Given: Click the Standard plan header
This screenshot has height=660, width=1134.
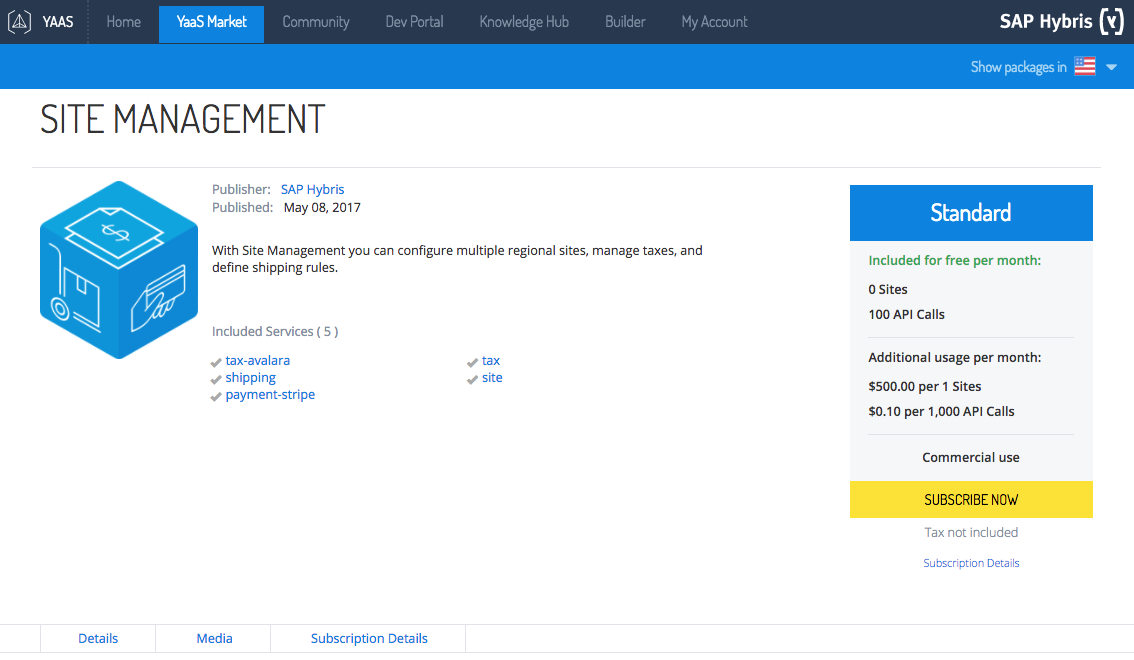Looking at the screenshot, I should point(971,213).
